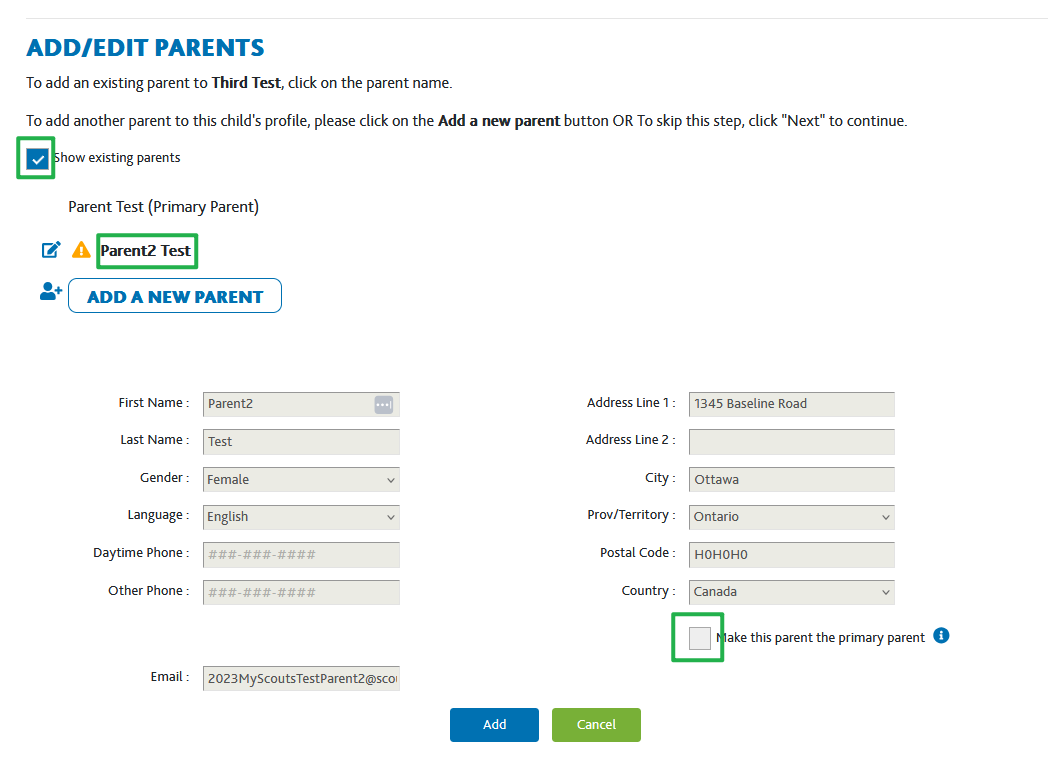The width and height of the screenshot is (1048, 773).
Task: Click into the Email field
Action: point(301,678)
